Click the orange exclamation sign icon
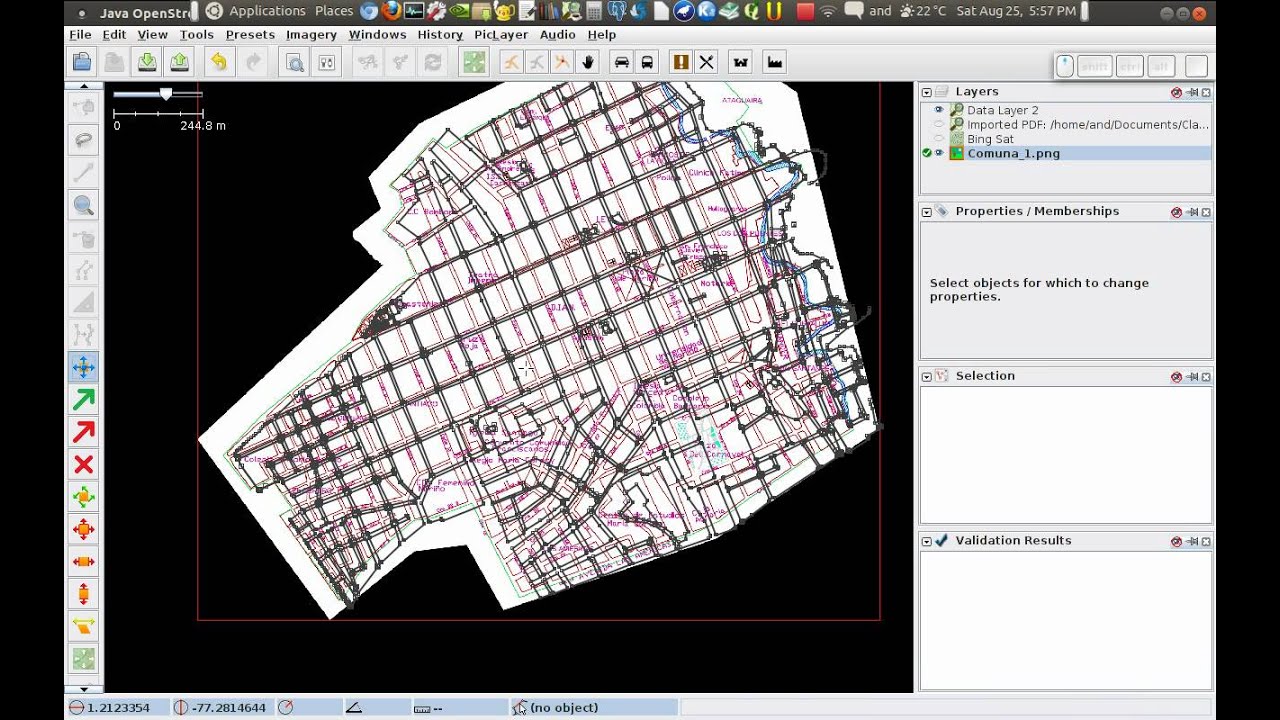The height and width of the screenshot is (720, 1280). coord(681,62)
